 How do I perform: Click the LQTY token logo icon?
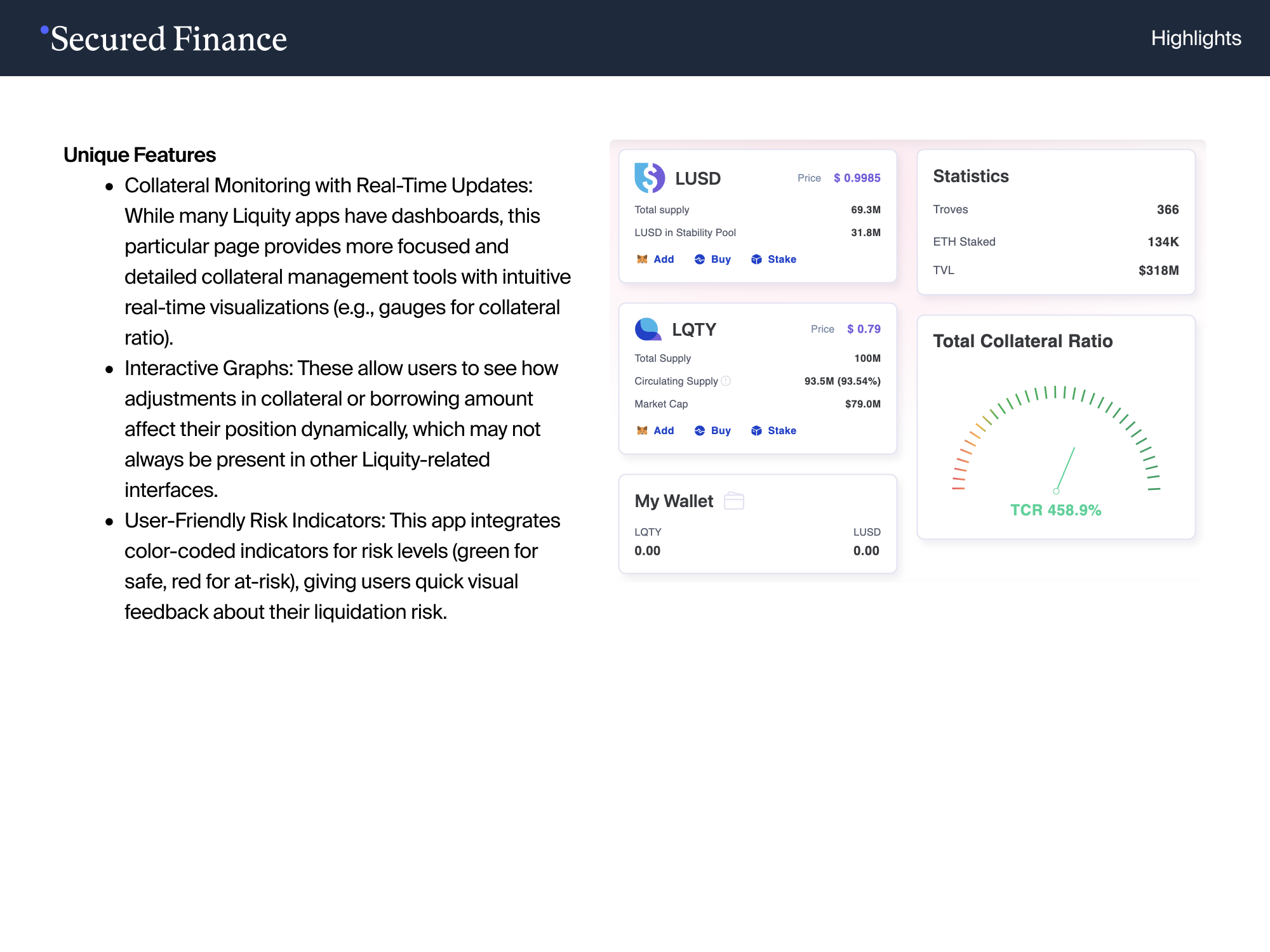(x=648, y=329)
